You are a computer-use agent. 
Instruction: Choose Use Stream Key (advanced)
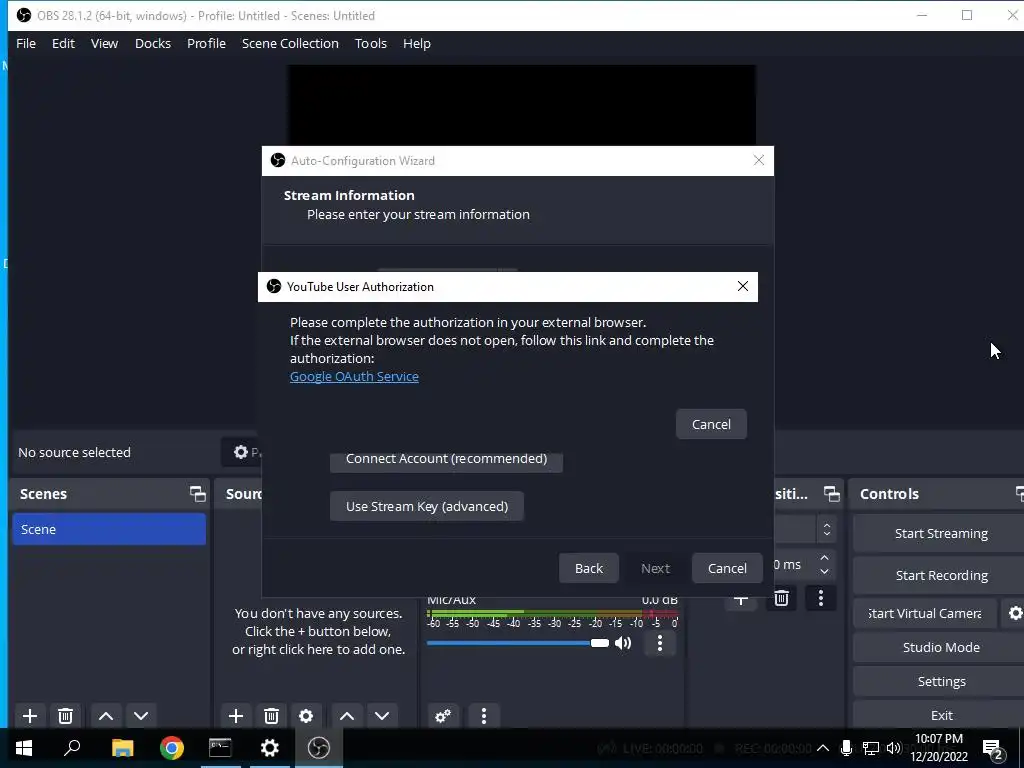[x=427, y=506]
